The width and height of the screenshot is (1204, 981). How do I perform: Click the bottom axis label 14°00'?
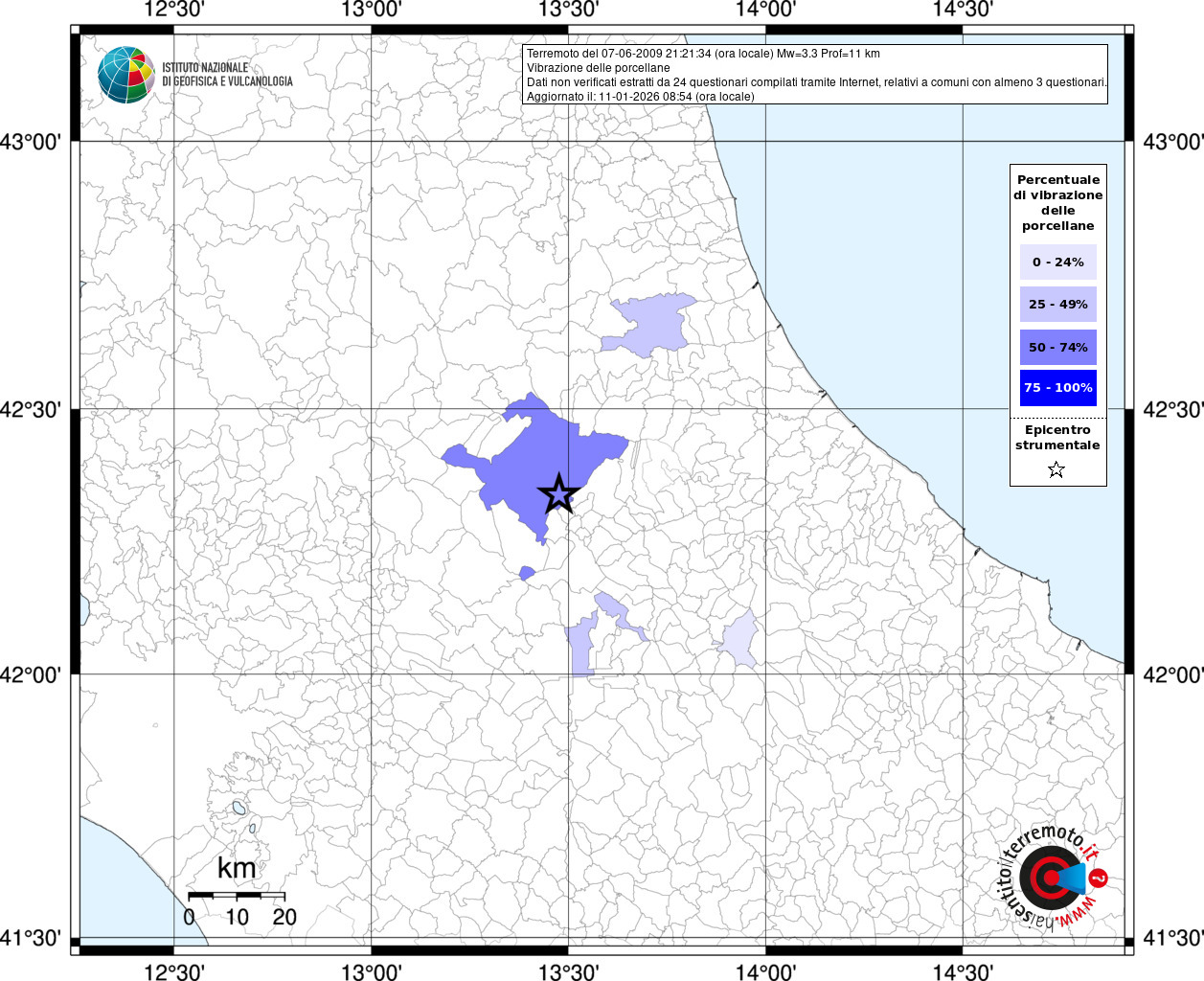point(766,971)
